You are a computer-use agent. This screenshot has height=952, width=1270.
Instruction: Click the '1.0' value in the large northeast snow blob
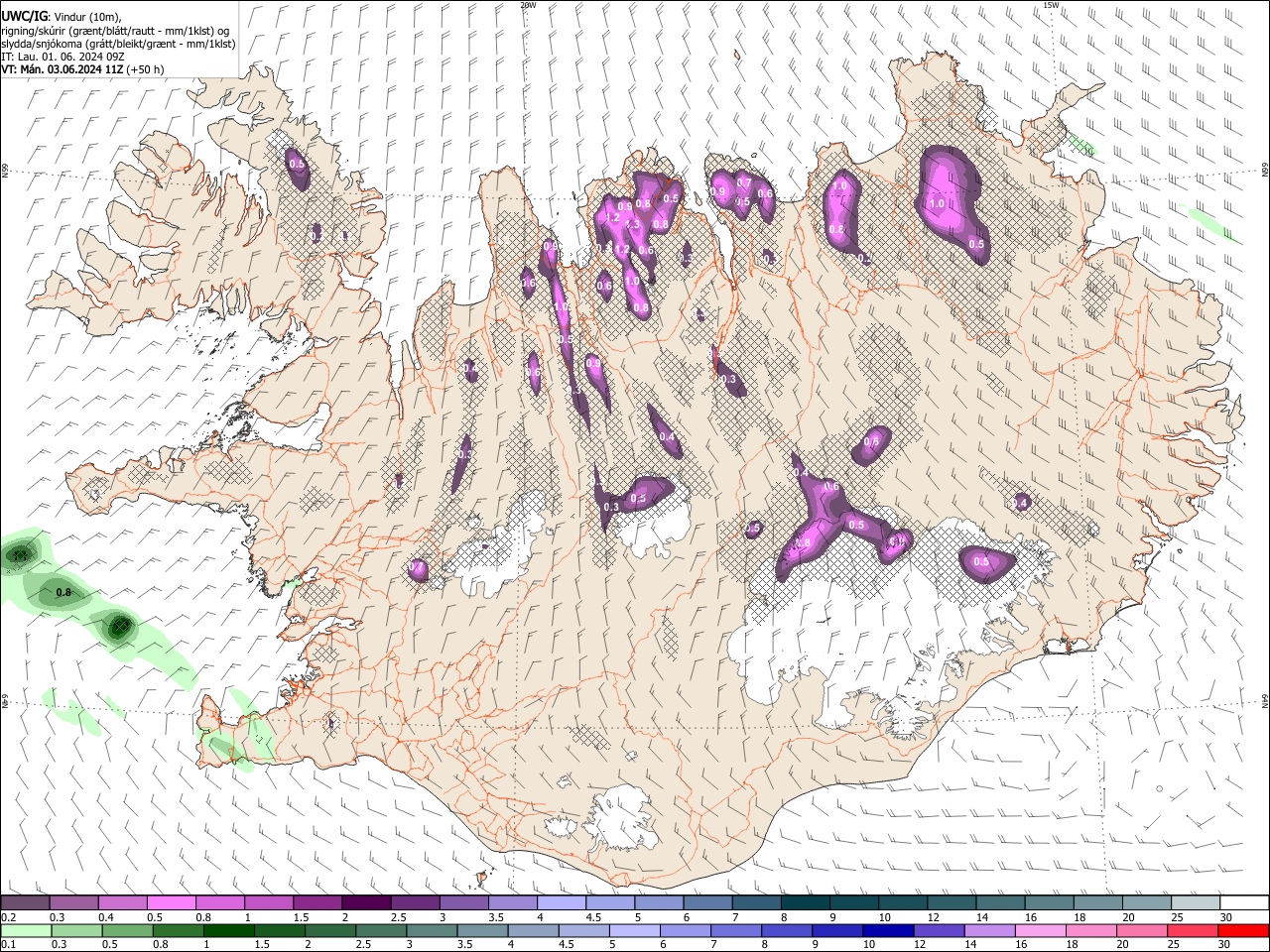(x=937, y=203)
